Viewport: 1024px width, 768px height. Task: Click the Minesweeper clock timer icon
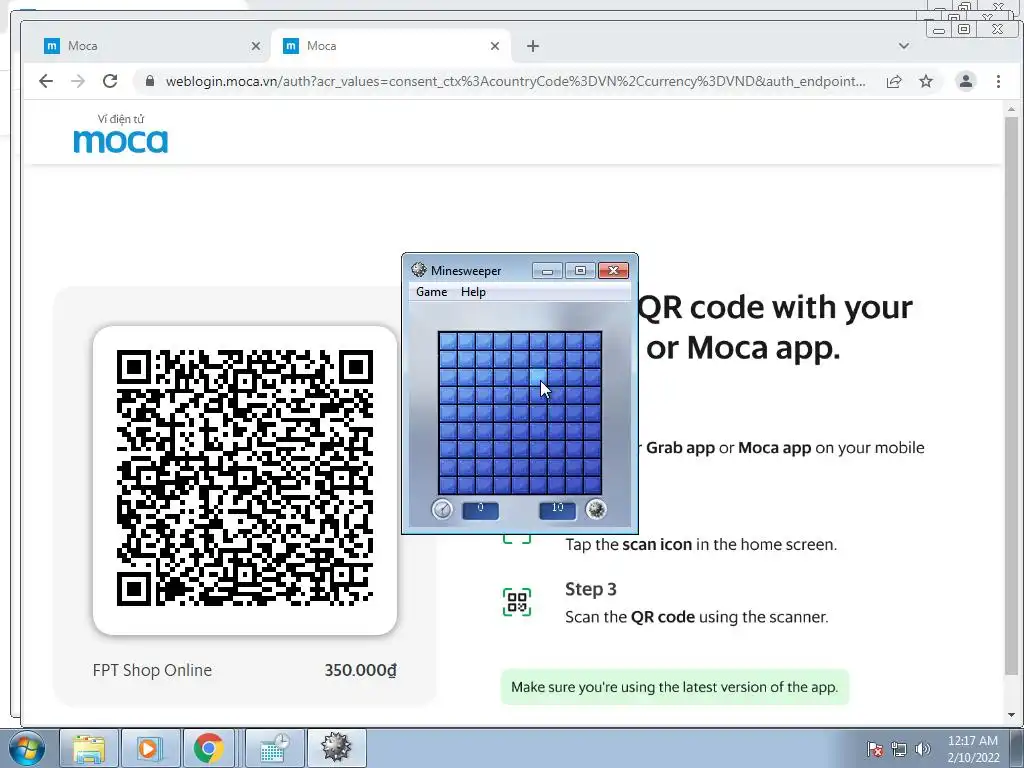(x=442, y=509)
